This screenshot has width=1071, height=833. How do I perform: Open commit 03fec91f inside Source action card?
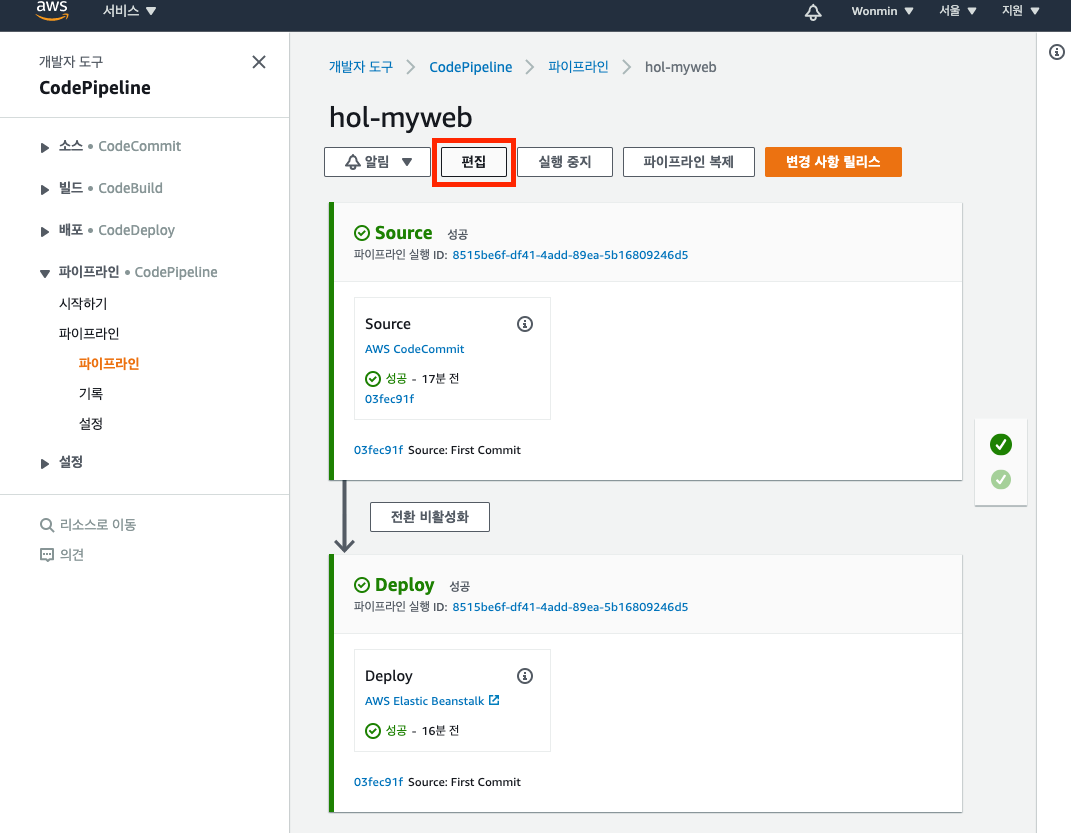coord(389,399)
